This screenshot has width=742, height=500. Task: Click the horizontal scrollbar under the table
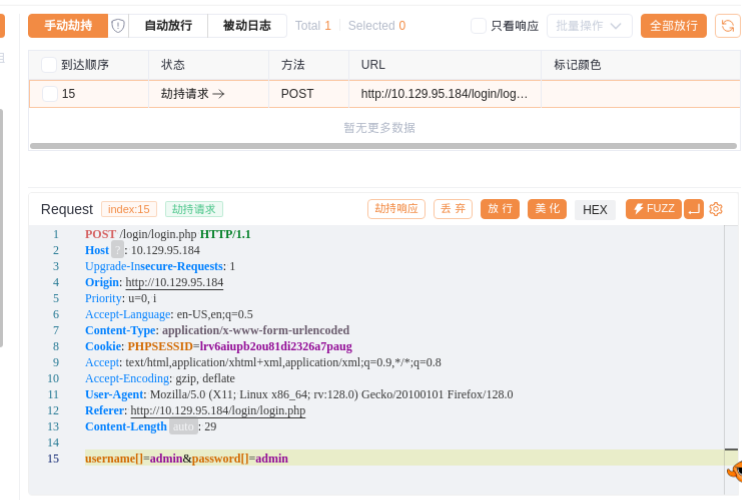click(x=383, y=146)
